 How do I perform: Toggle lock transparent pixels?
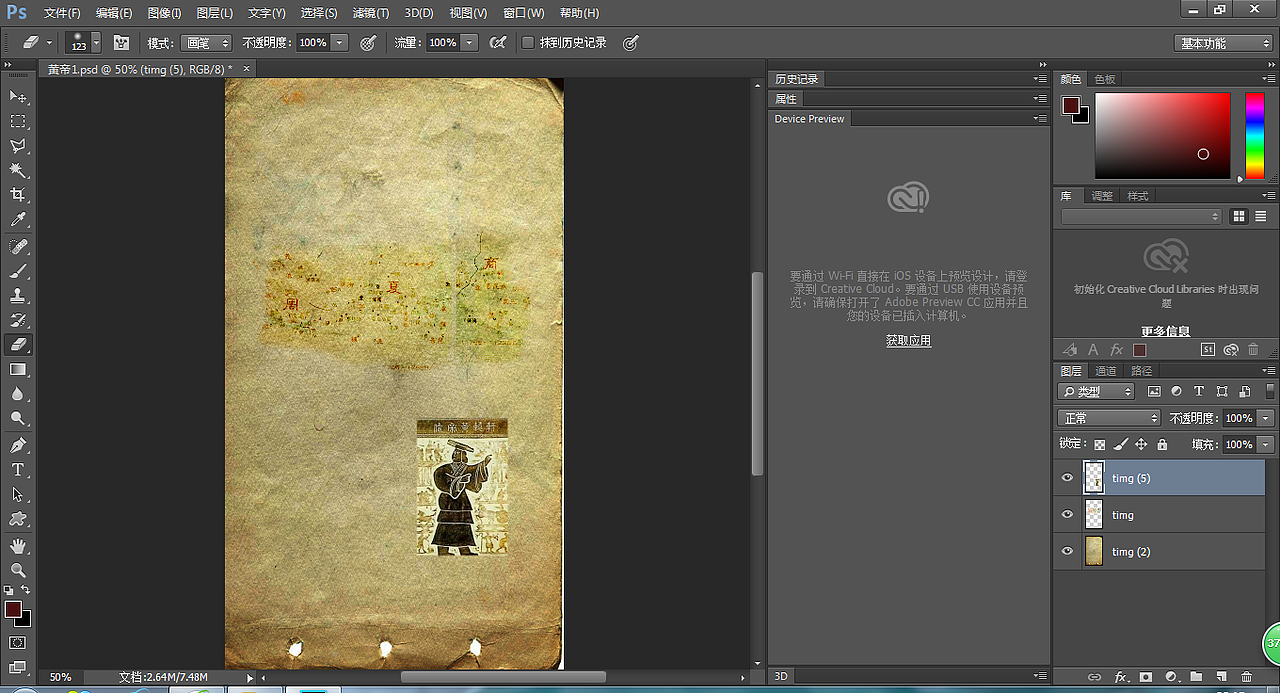click(1100, 444)
